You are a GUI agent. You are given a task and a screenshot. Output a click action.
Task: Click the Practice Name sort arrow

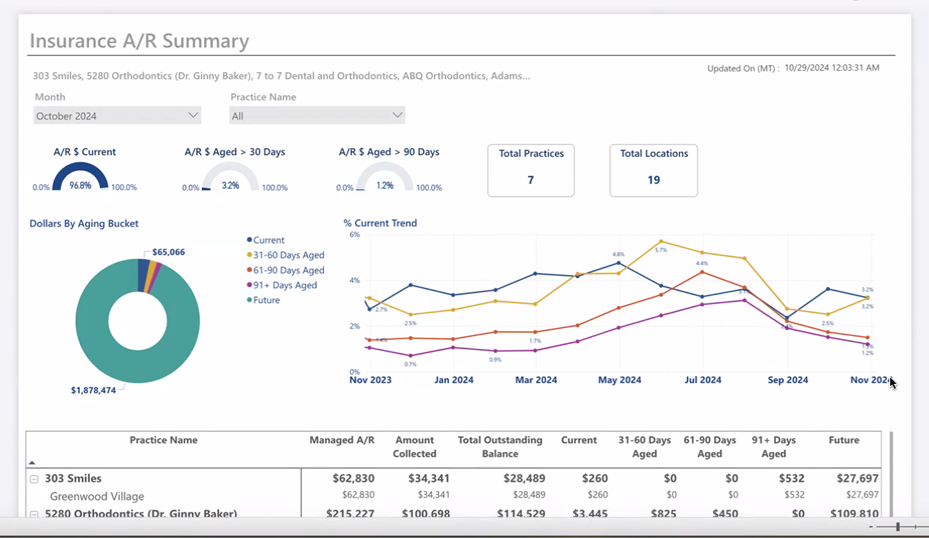click(x=32, y=462)
